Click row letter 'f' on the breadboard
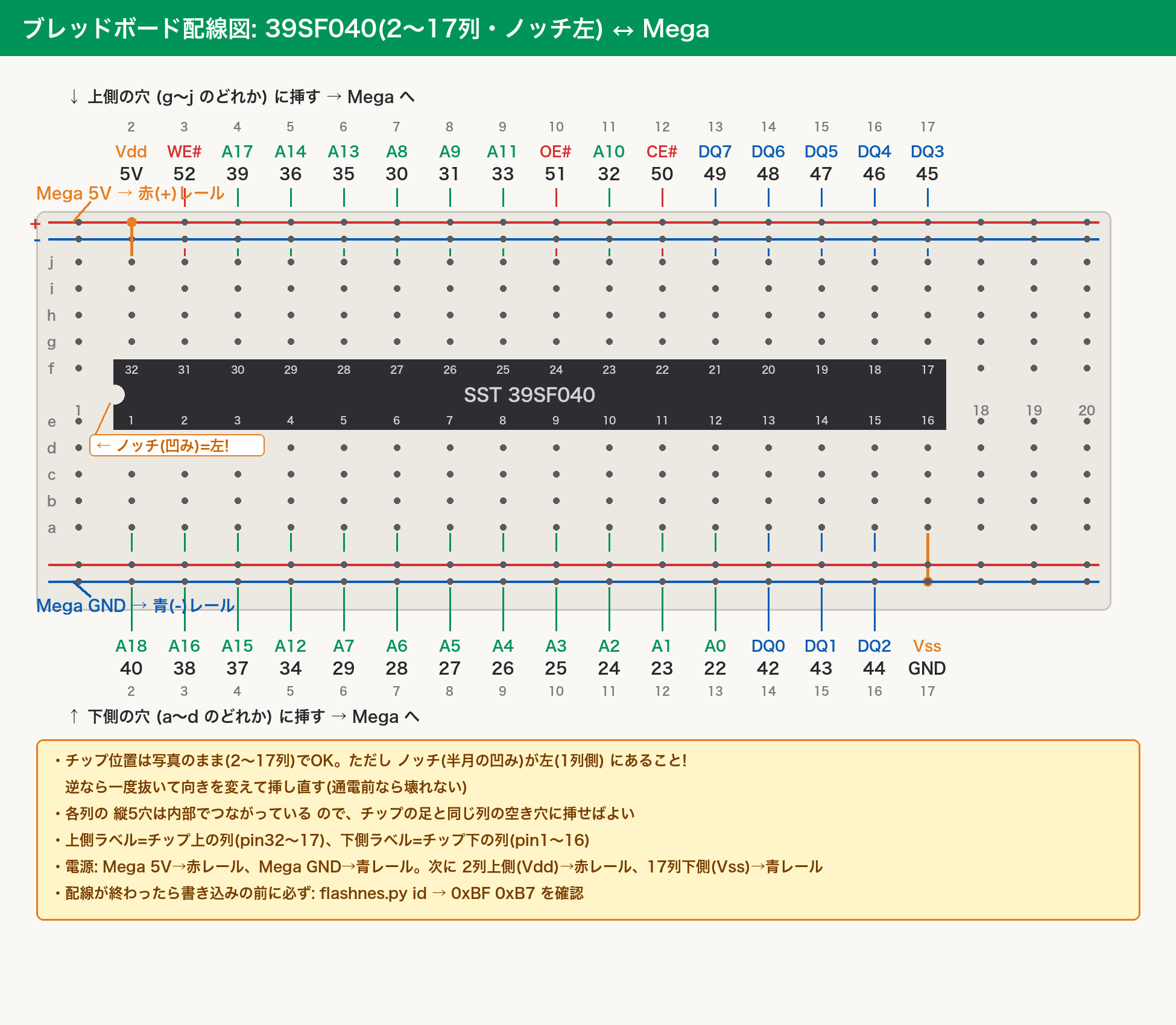Viewport: 1176px width, 1025px height. tap(51, 368)
